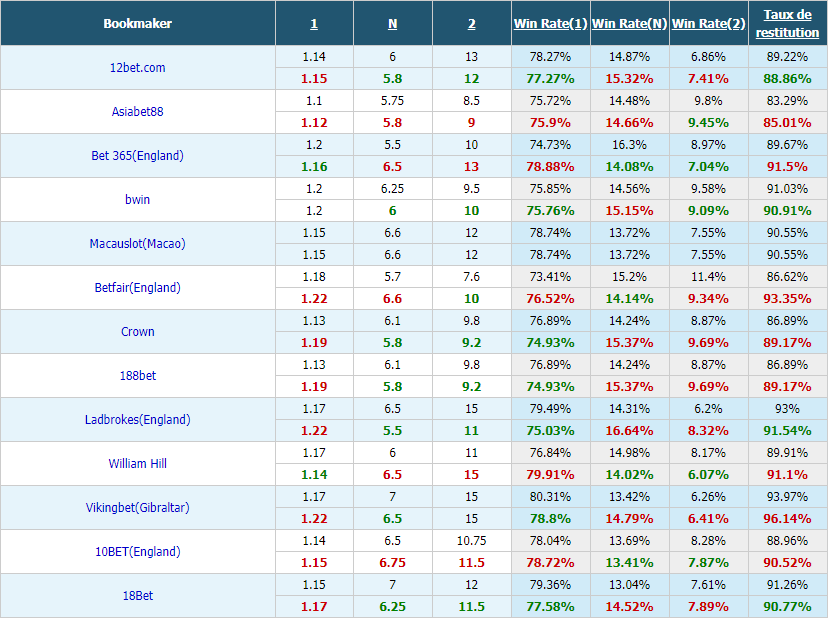Open the Bet 365(England) link
This screenshot has width=828, height=618.
click(x=137, y=155)
